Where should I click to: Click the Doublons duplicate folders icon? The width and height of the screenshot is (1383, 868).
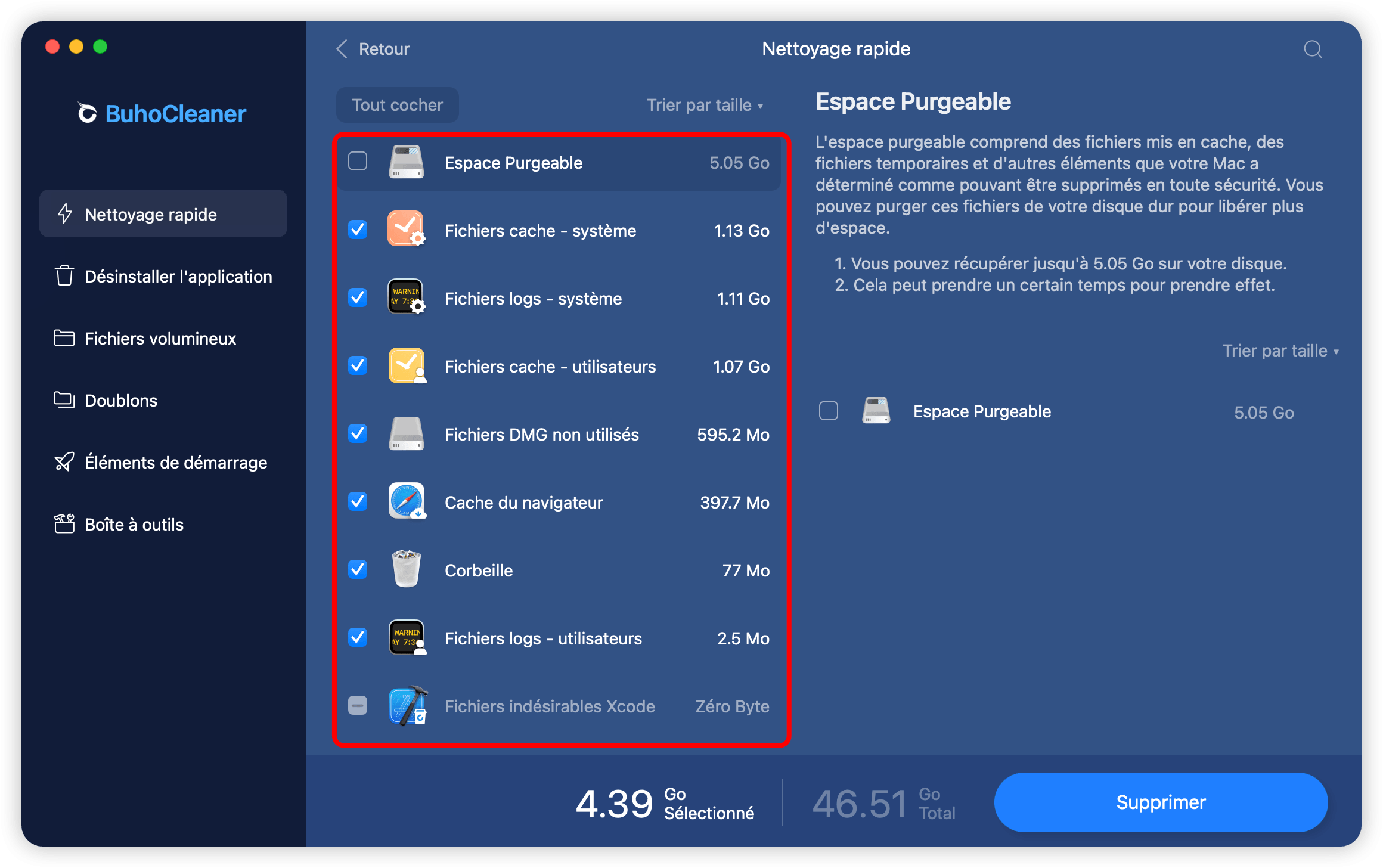click(64, 400)
